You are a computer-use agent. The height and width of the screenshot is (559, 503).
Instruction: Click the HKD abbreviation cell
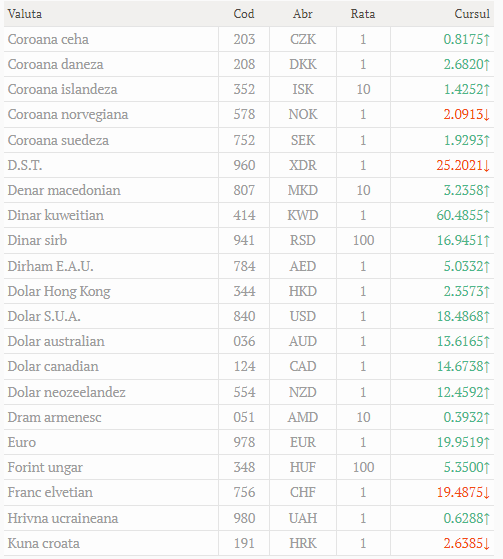pyautogui.click(x=303, y=291)
